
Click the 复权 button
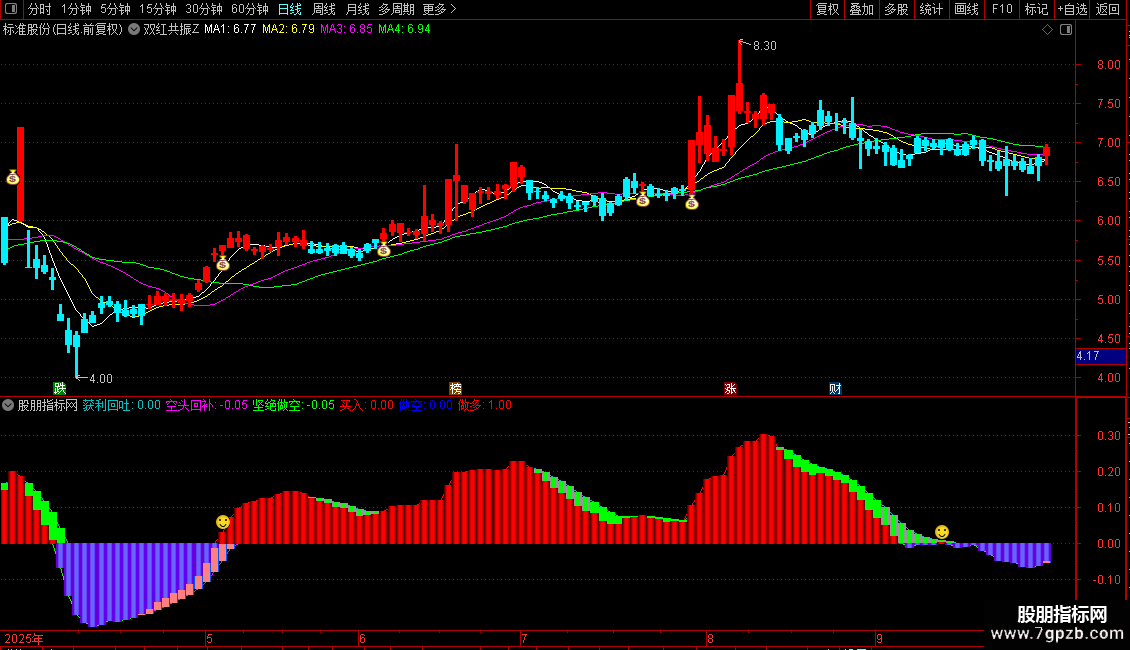pos(827,9)
